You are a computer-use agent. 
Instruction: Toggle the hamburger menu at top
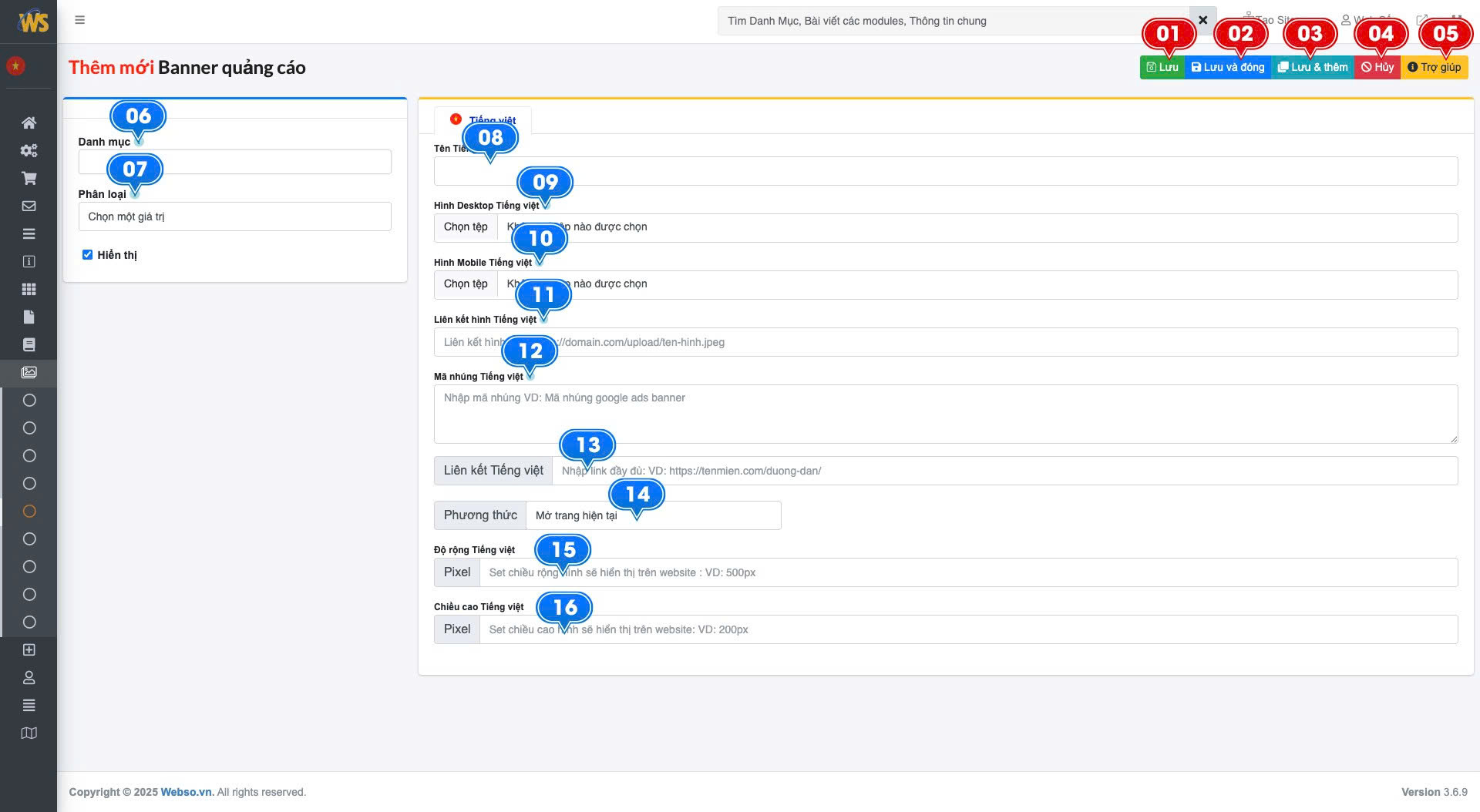(79, 20)
